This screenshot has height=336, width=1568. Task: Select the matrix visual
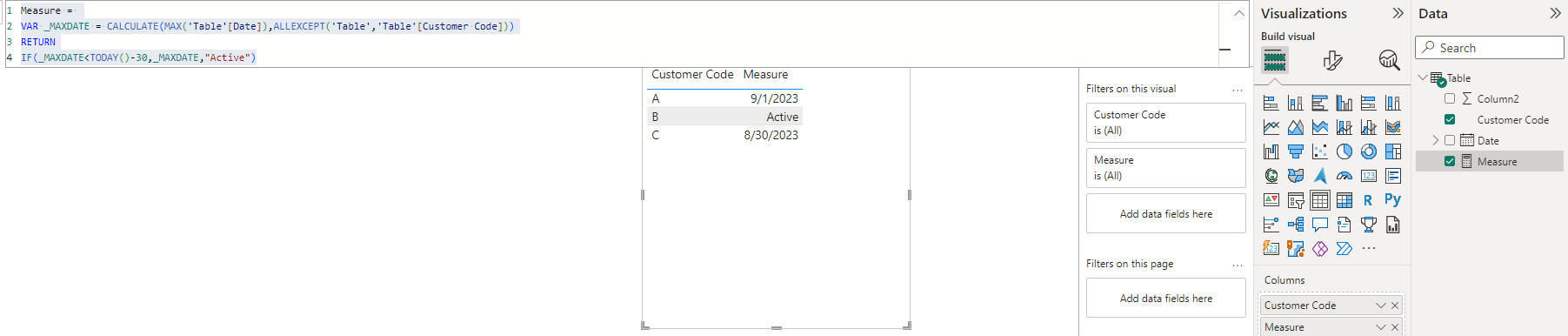pos(1344,200)
